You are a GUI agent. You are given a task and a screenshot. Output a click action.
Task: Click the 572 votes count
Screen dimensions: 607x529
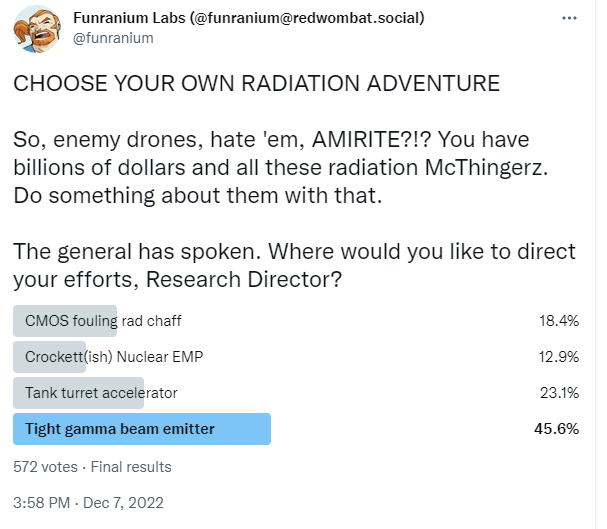45,467
